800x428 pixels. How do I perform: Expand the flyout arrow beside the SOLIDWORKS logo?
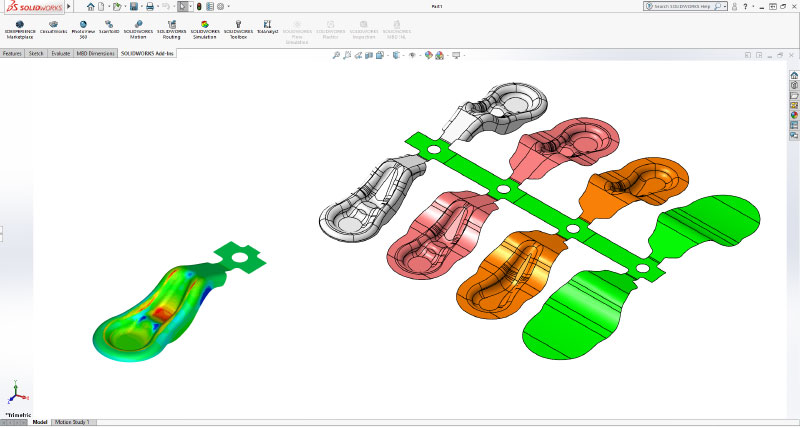coord(69,7)
